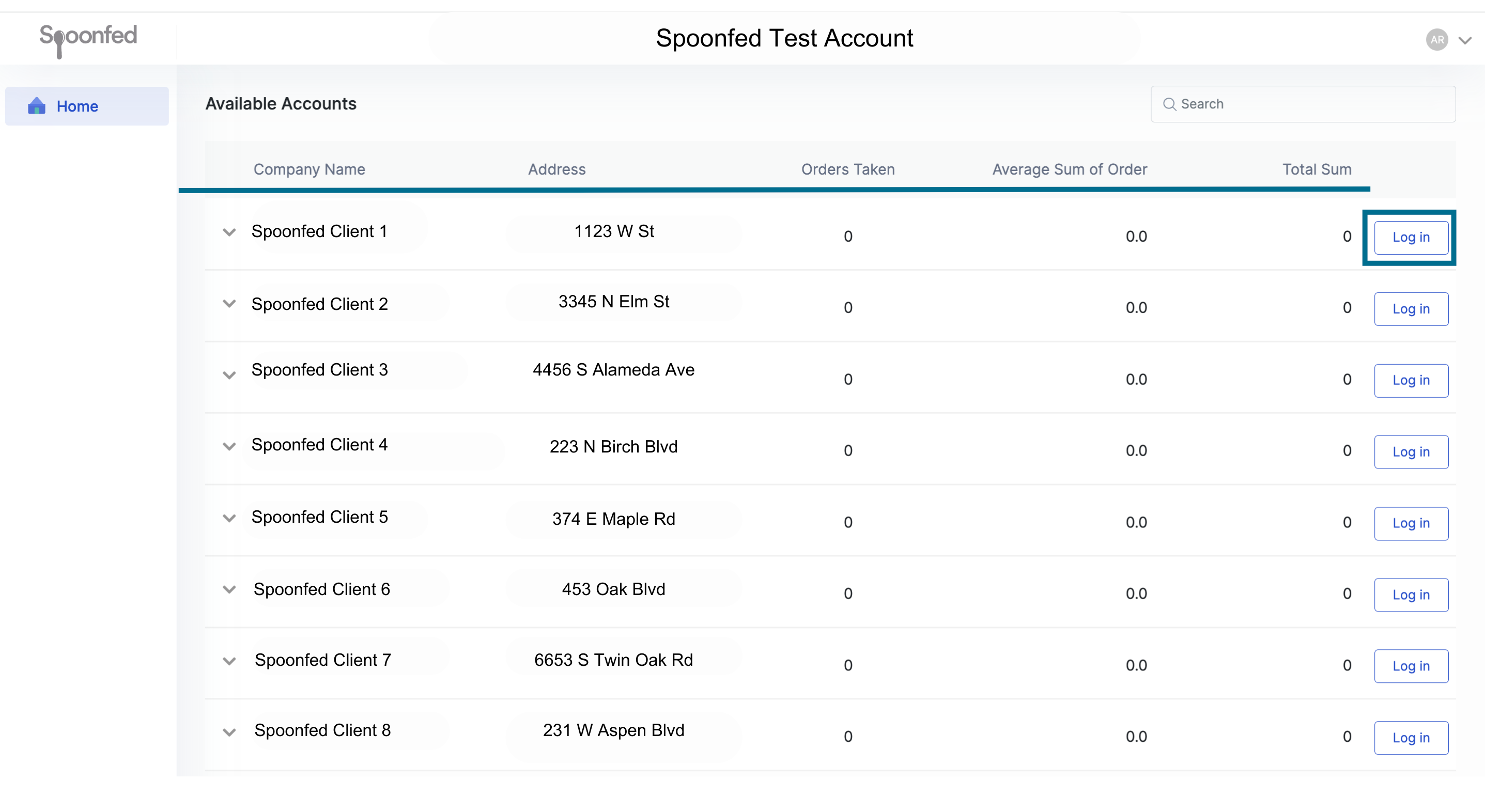
Task: Click address 453 Oak Blvd
Action: click(613, 589)
